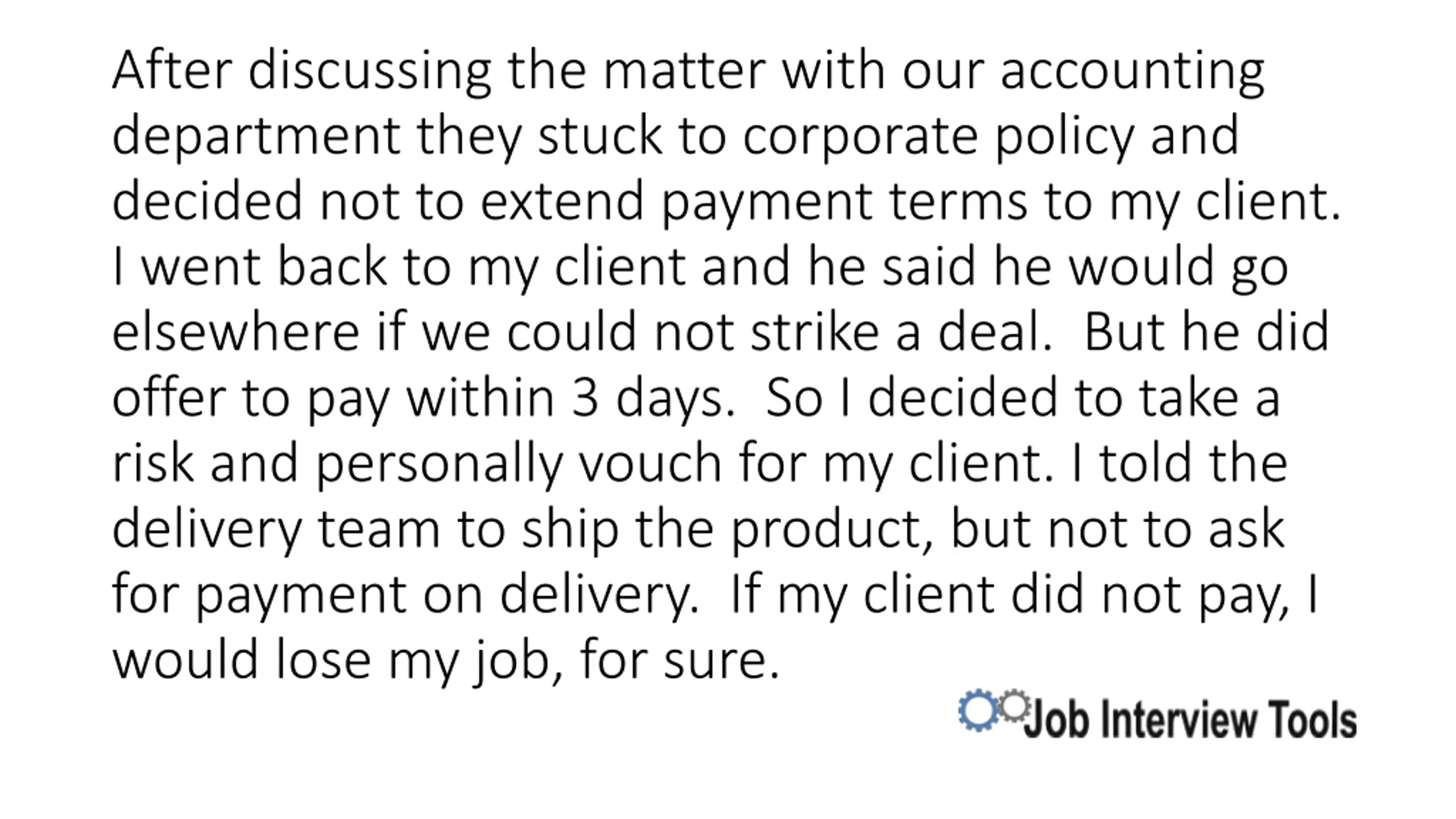1456x819 pixels.
Task: Click the word "vouch"
Action: click(650, 464)
